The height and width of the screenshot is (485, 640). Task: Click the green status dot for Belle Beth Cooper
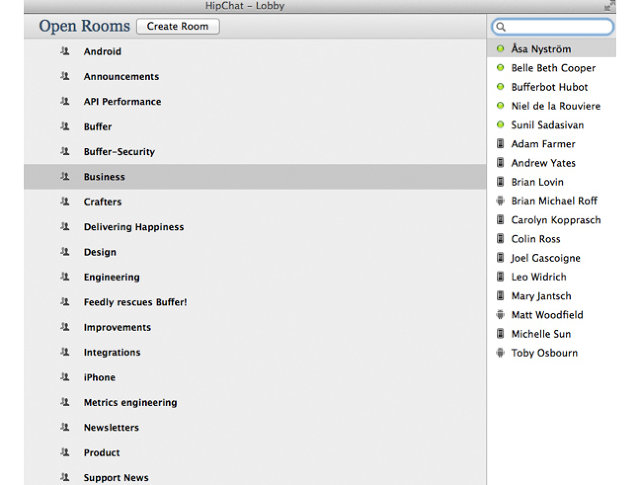click(500, 68)
